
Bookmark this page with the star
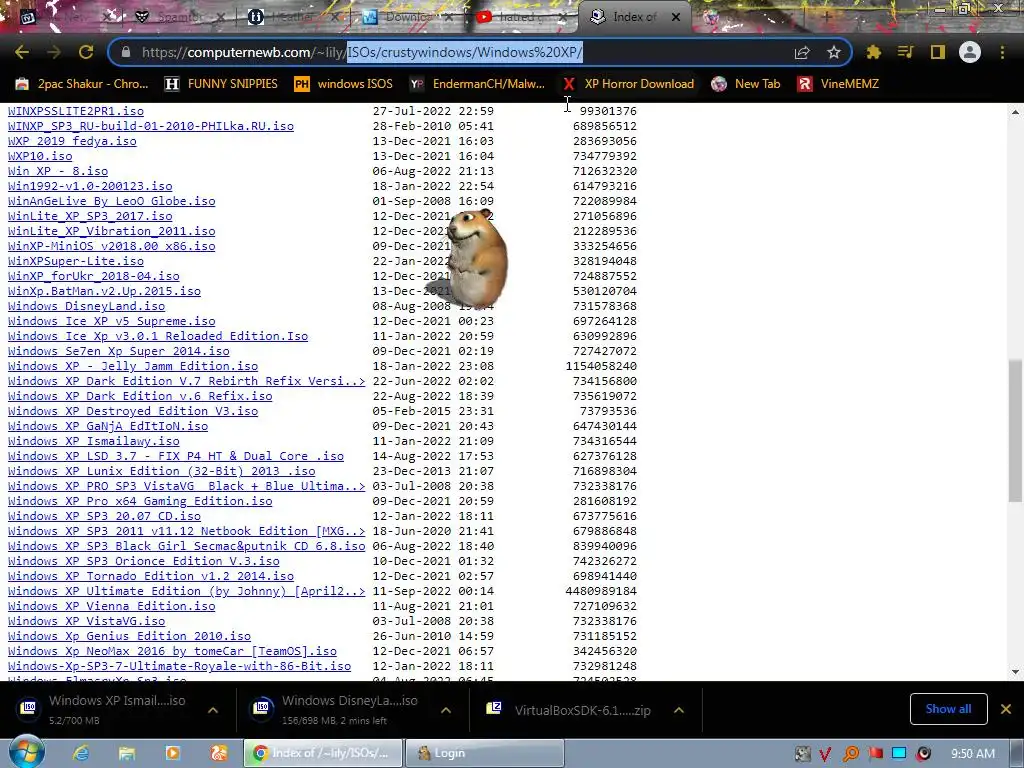pyautogui.click(x=833, y=52)
